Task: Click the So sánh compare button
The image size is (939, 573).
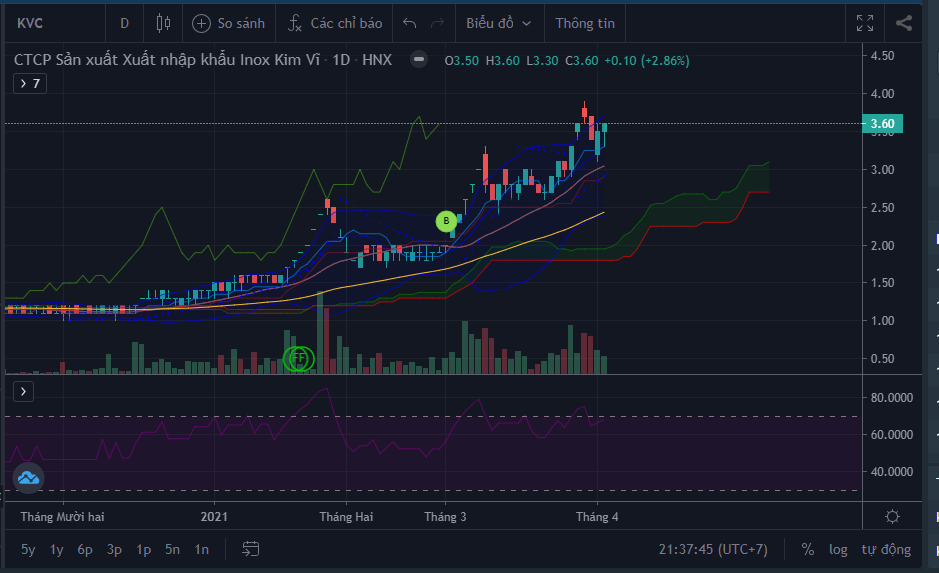Action: [229, 23]
